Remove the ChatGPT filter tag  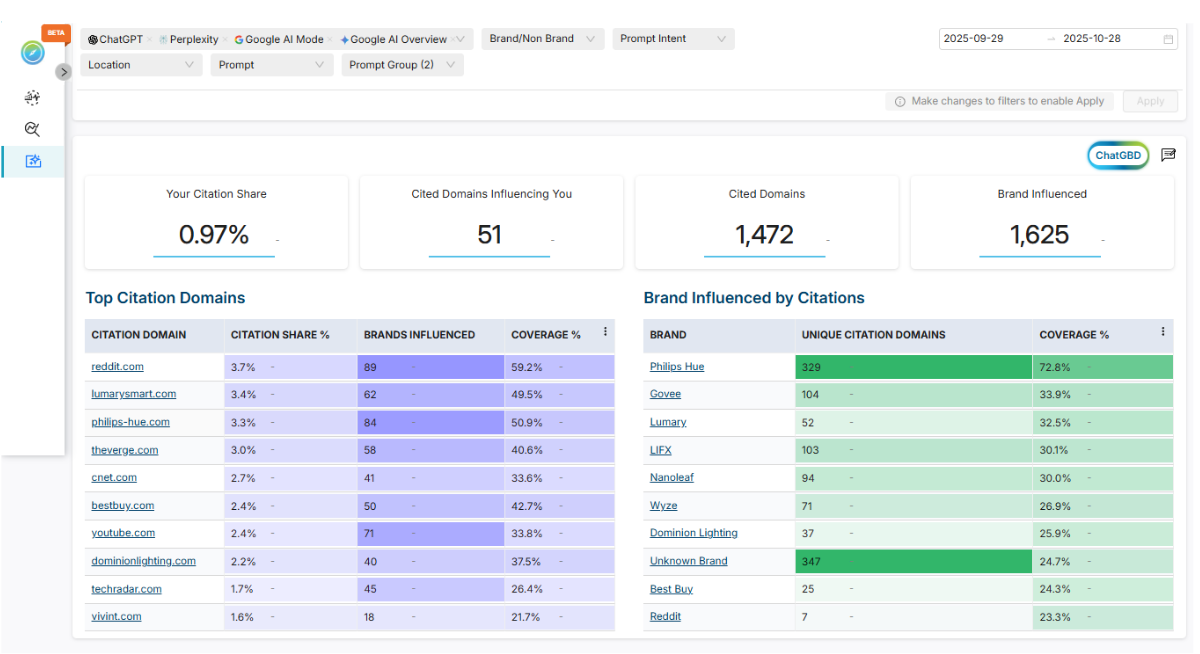point(150,40)
